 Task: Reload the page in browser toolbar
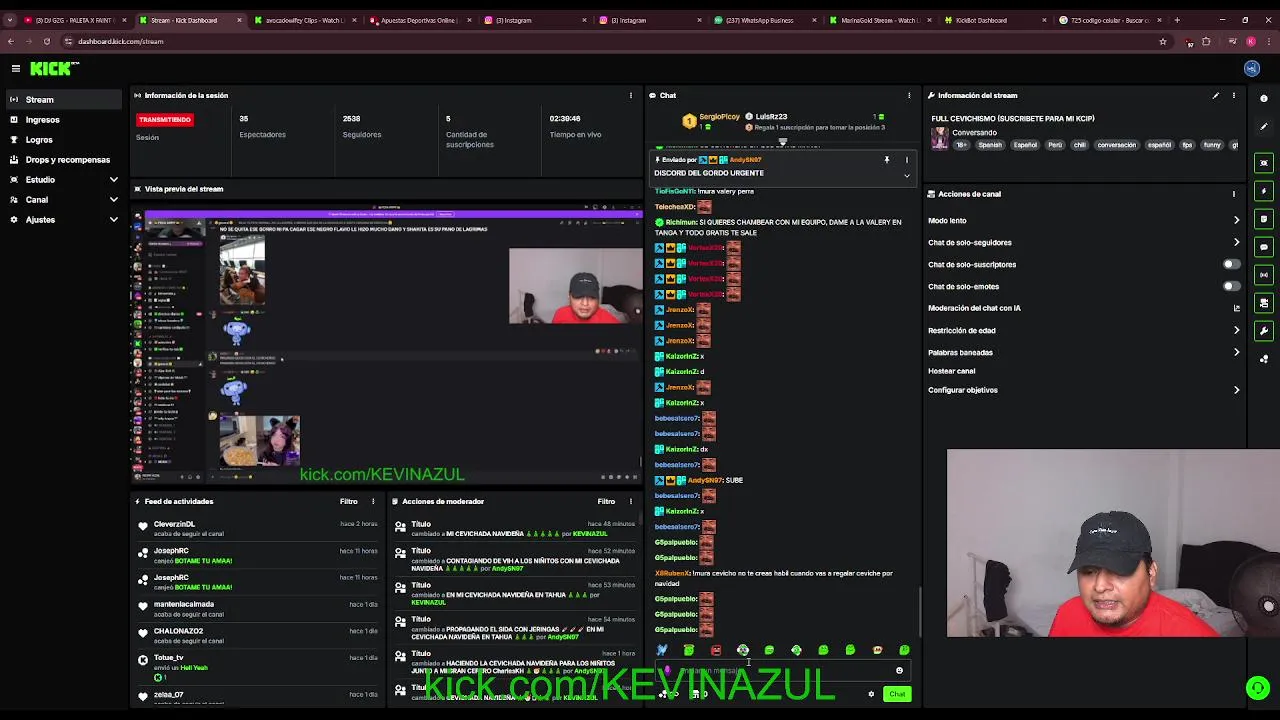(x=46, y=41)
